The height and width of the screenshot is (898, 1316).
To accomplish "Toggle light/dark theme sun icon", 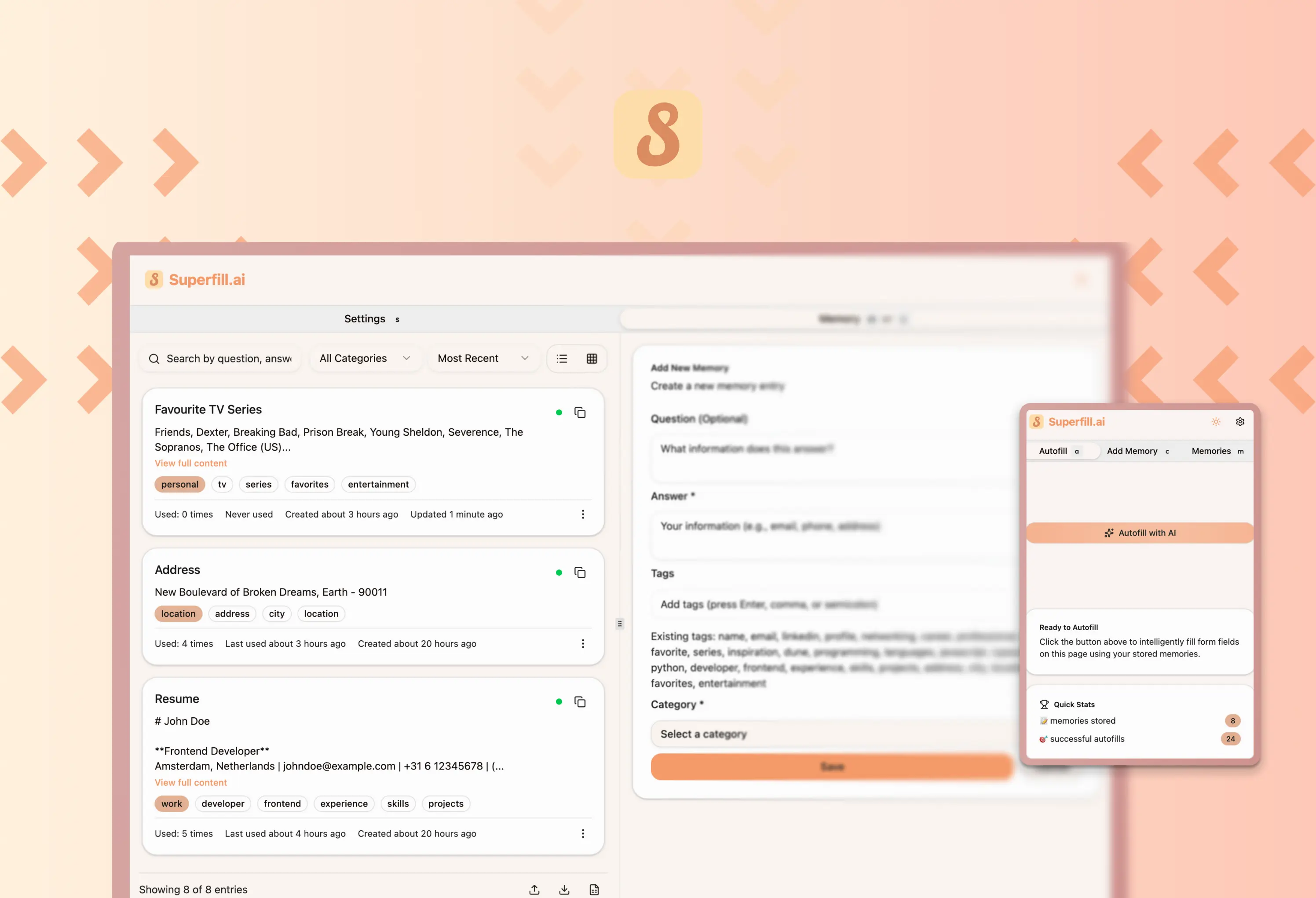I will [x=1215, y=422].
